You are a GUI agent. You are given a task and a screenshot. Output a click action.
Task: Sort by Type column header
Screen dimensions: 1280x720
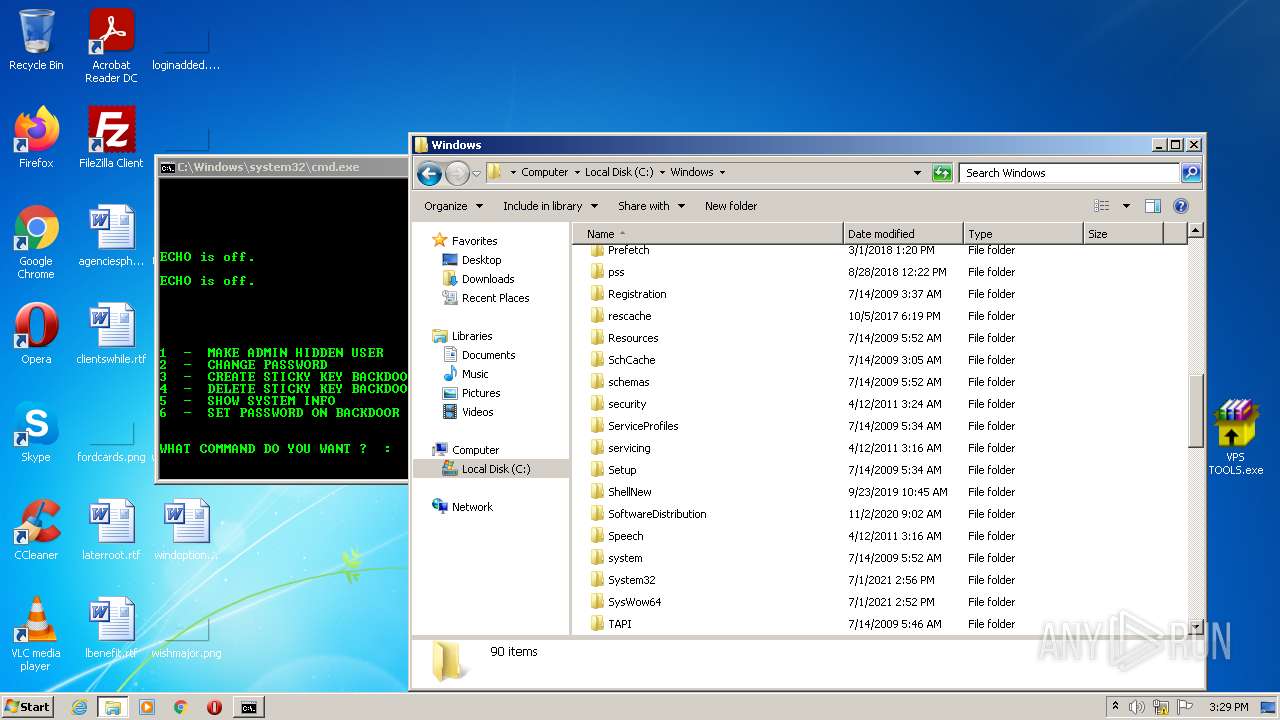click(1023, 234)
